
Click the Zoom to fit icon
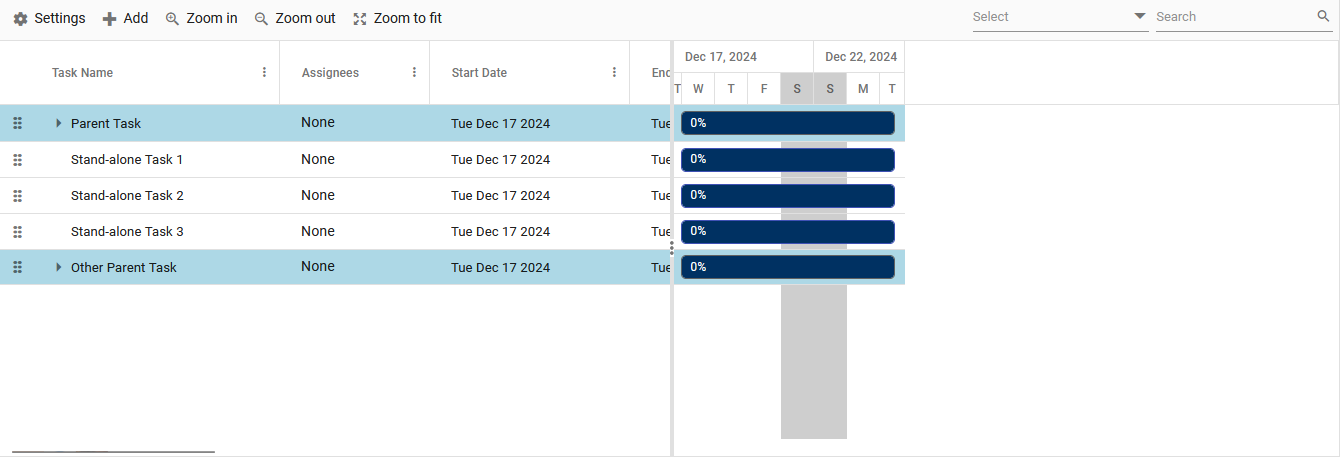[360, 19]
